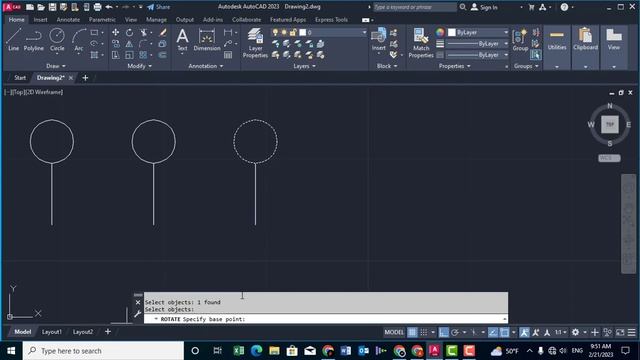Select the Arc tool
This screenshot has width=640, height=360.
tap(79, 40)
